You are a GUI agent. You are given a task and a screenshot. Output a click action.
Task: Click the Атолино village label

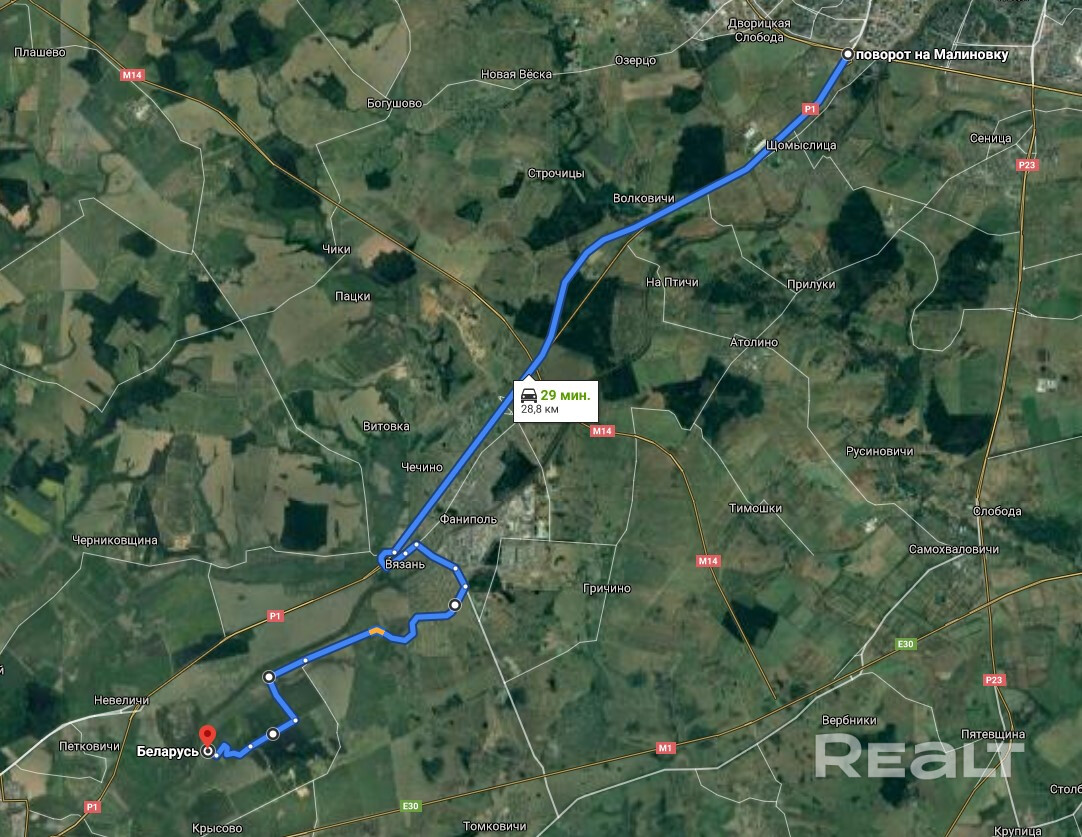[754, 342]
